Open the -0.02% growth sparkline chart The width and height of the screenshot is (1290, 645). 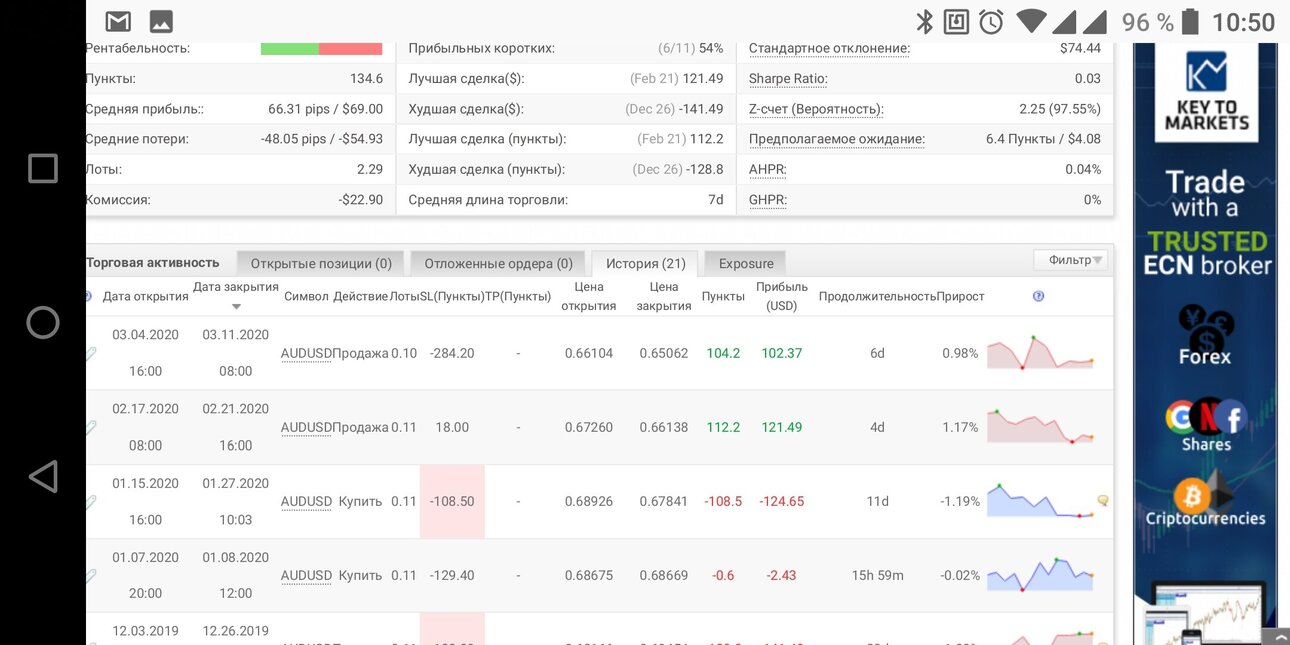coord(1040,575)
